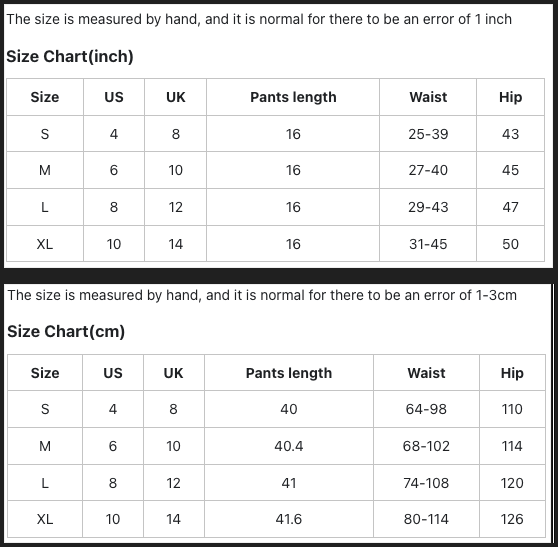This screenshot has height=547, width=558.
Task: Click hip value 50 in inch table
Action: coord(510,244)
